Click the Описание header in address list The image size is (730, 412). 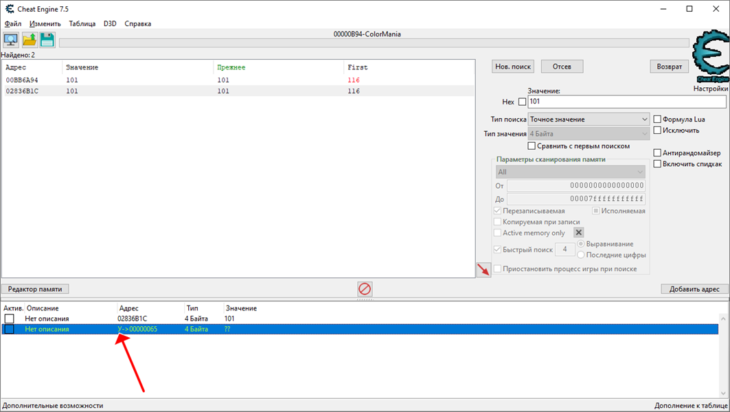click(x=43, y=308)
